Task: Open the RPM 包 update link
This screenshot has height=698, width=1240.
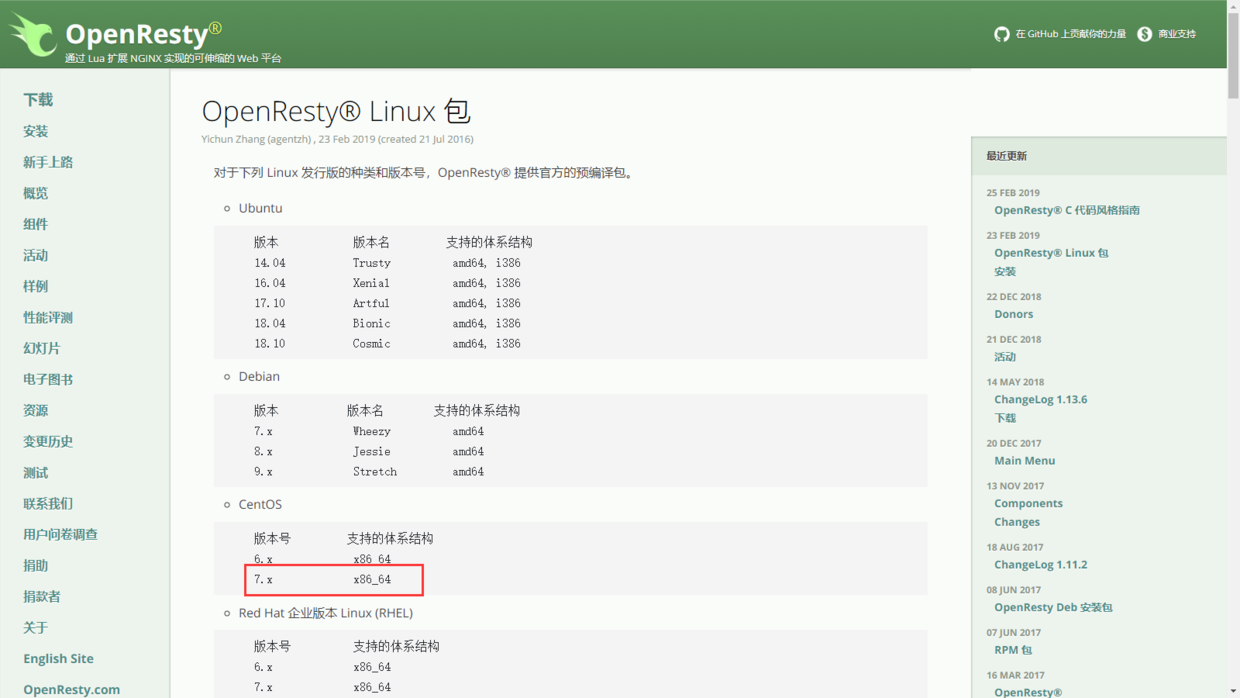Action: [1013, 650]
